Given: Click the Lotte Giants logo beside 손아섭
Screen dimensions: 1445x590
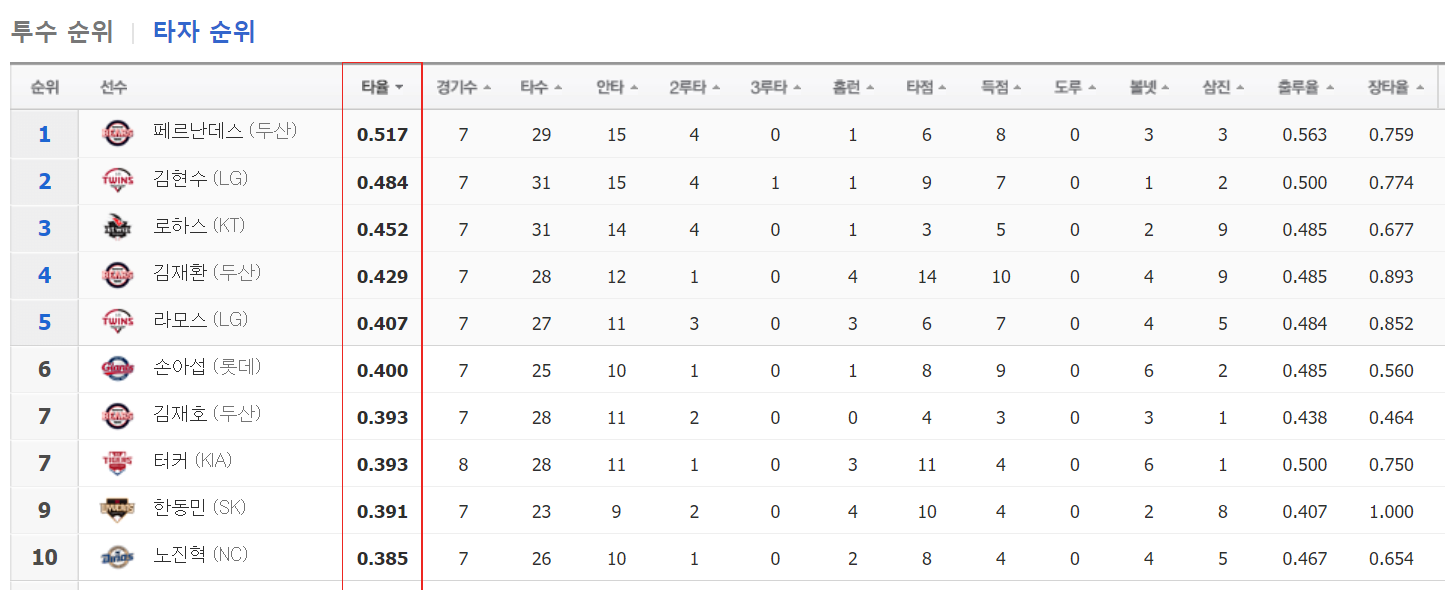Looking at the screenshot, I should [117, 369].
